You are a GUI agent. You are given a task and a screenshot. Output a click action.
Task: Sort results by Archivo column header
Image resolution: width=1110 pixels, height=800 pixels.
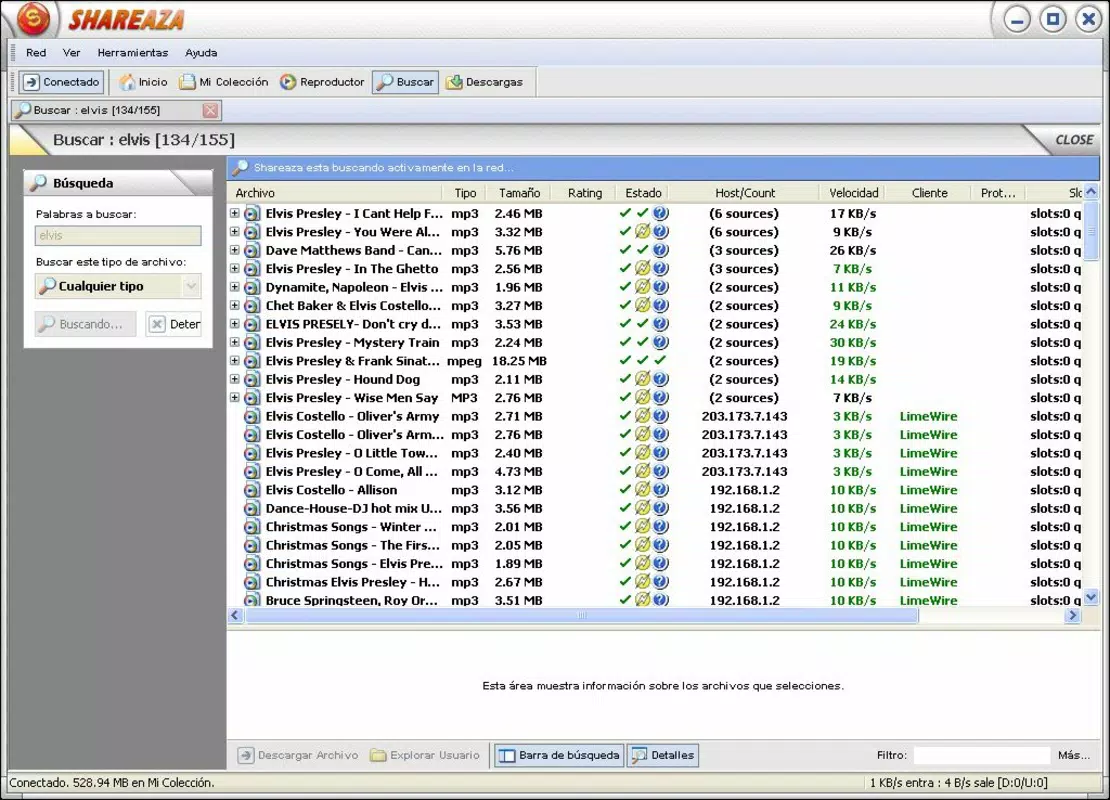(x=336, y=193)
